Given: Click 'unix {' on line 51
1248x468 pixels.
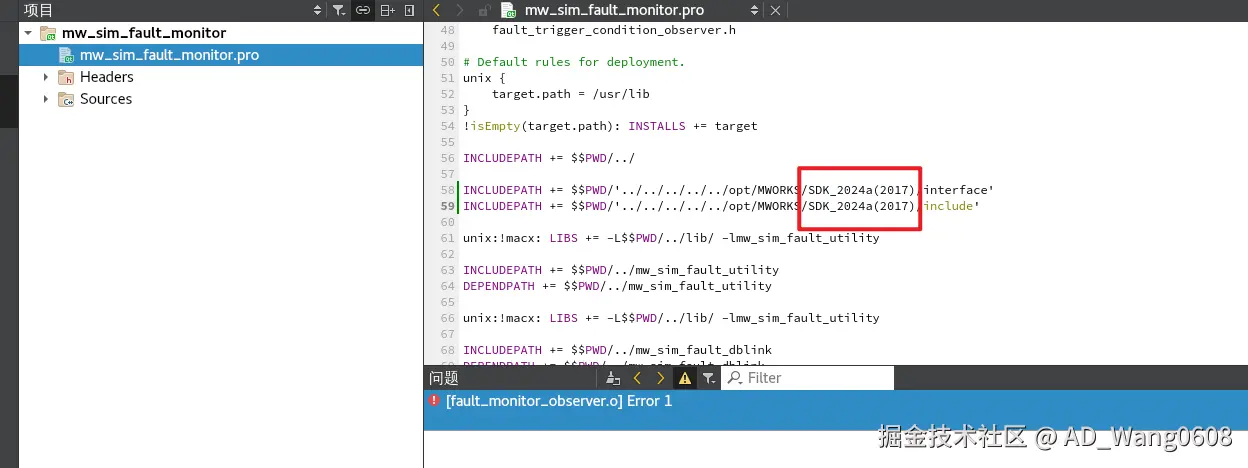Looking at the screenshot, I should [x=485, y=78].
